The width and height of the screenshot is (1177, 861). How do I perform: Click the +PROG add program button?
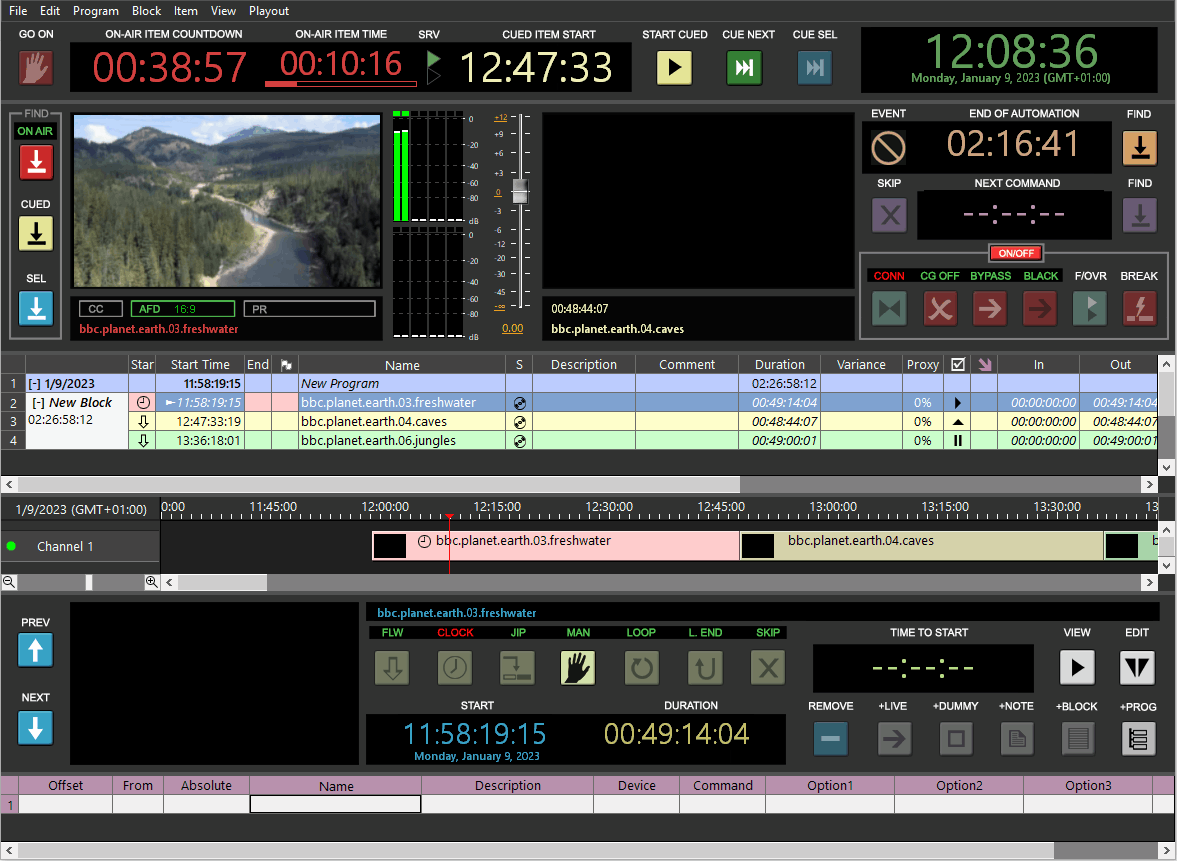click(1139, 739)
